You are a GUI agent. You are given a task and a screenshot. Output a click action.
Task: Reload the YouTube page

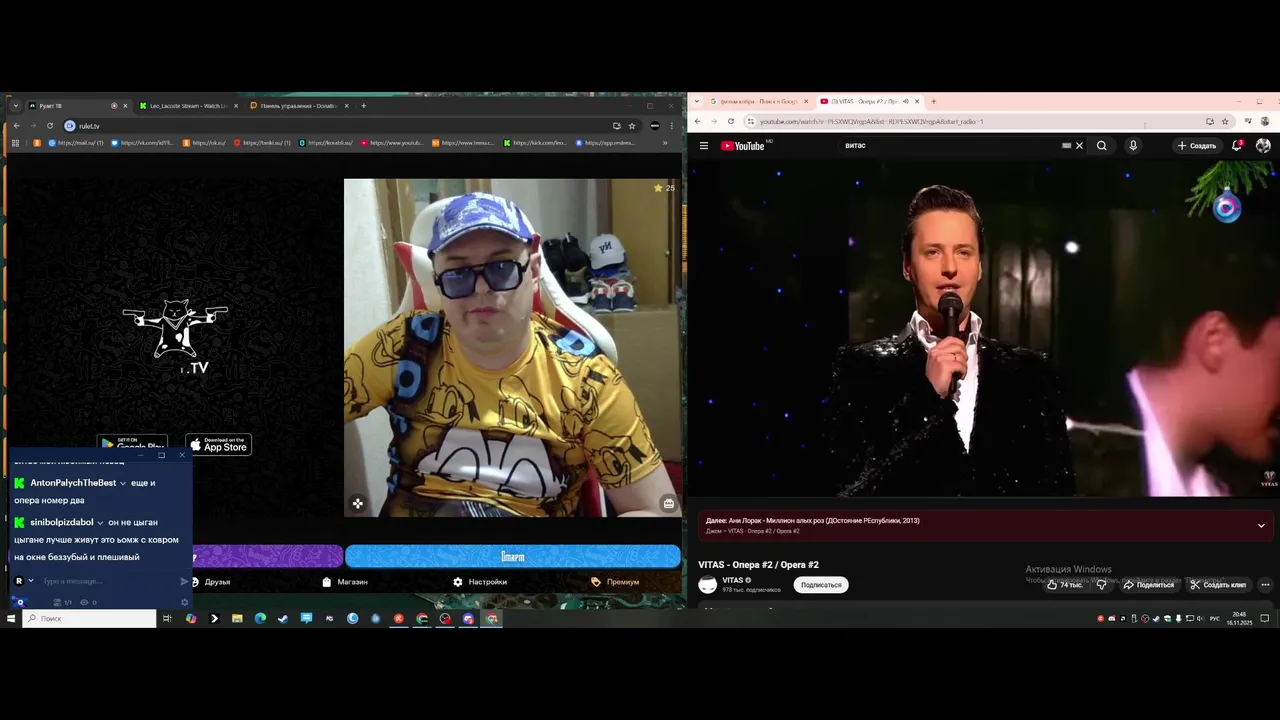tap(731, 121)
